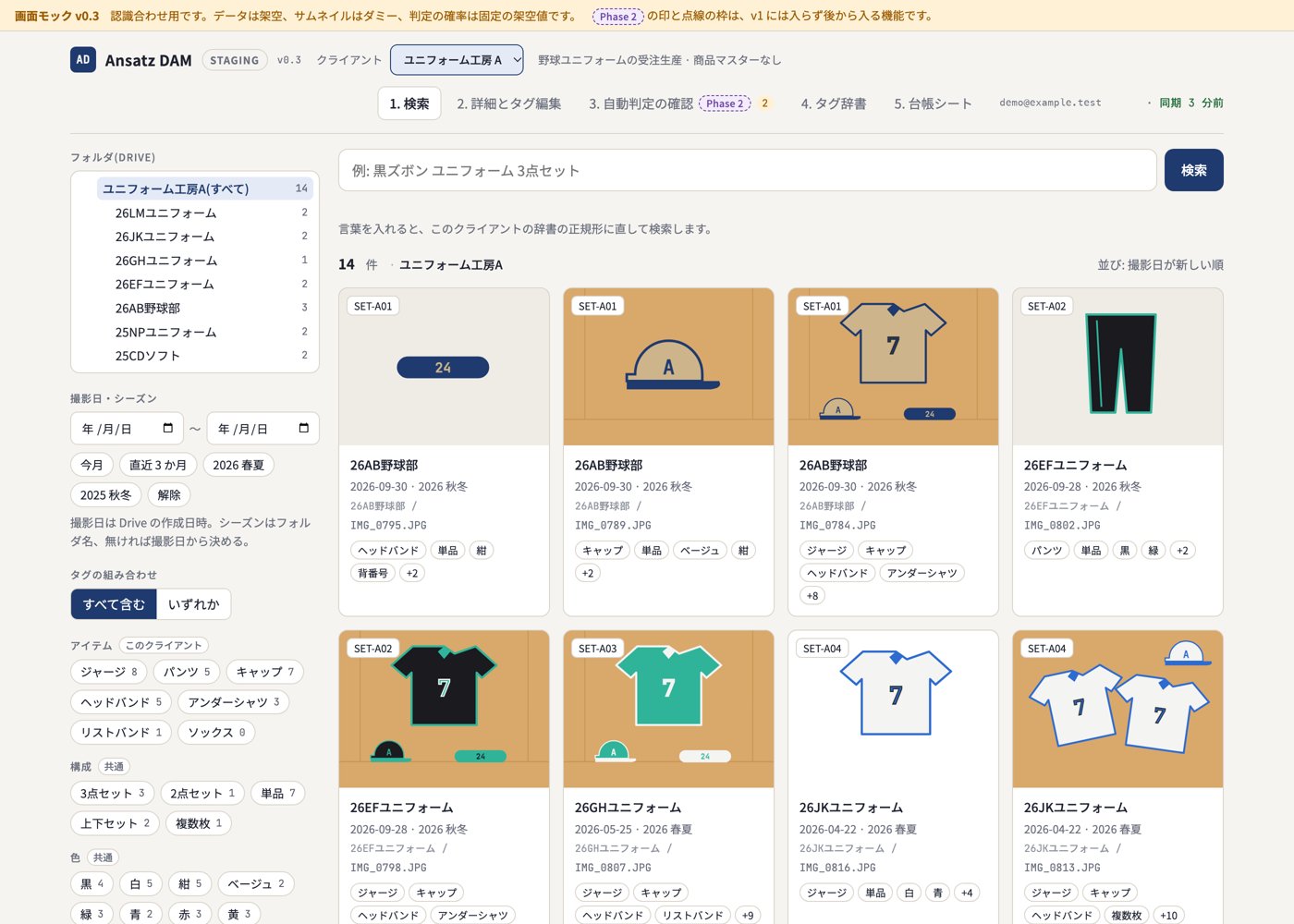Toggle the 2点セット composition chip

click(202, 793)
